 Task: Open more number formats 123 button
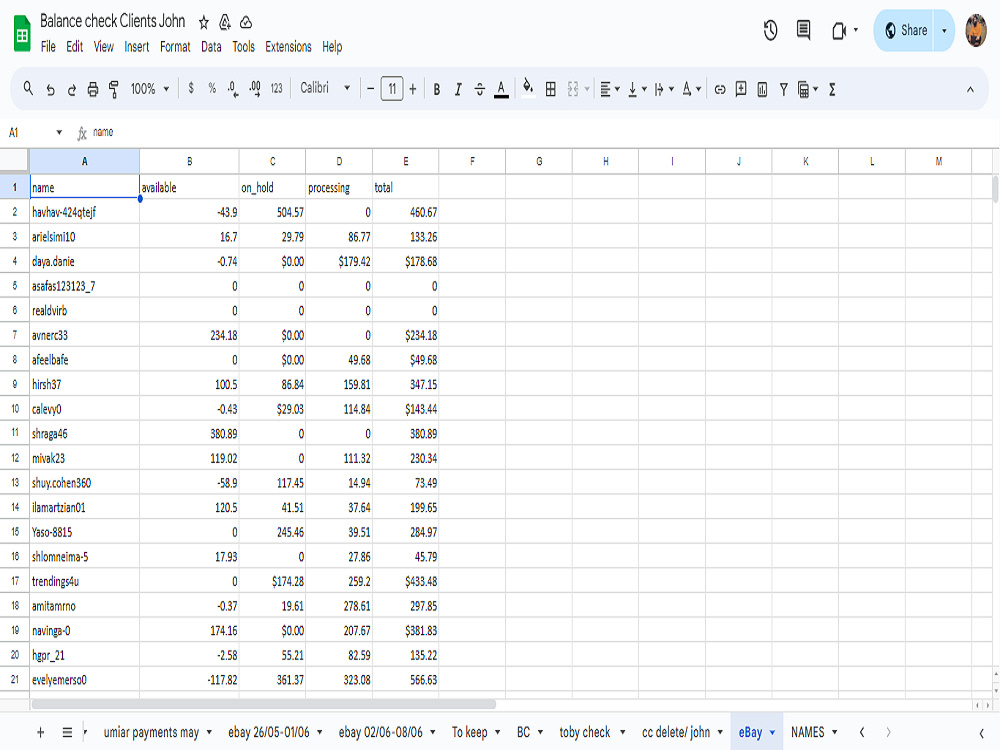point(276,89)
